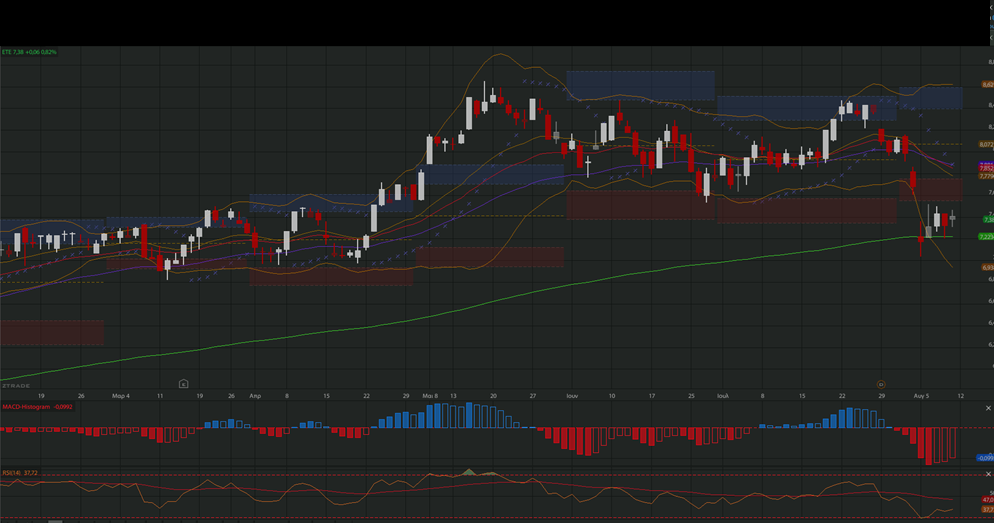Click the ZTRADE logo in chart corner

(16, 385)
